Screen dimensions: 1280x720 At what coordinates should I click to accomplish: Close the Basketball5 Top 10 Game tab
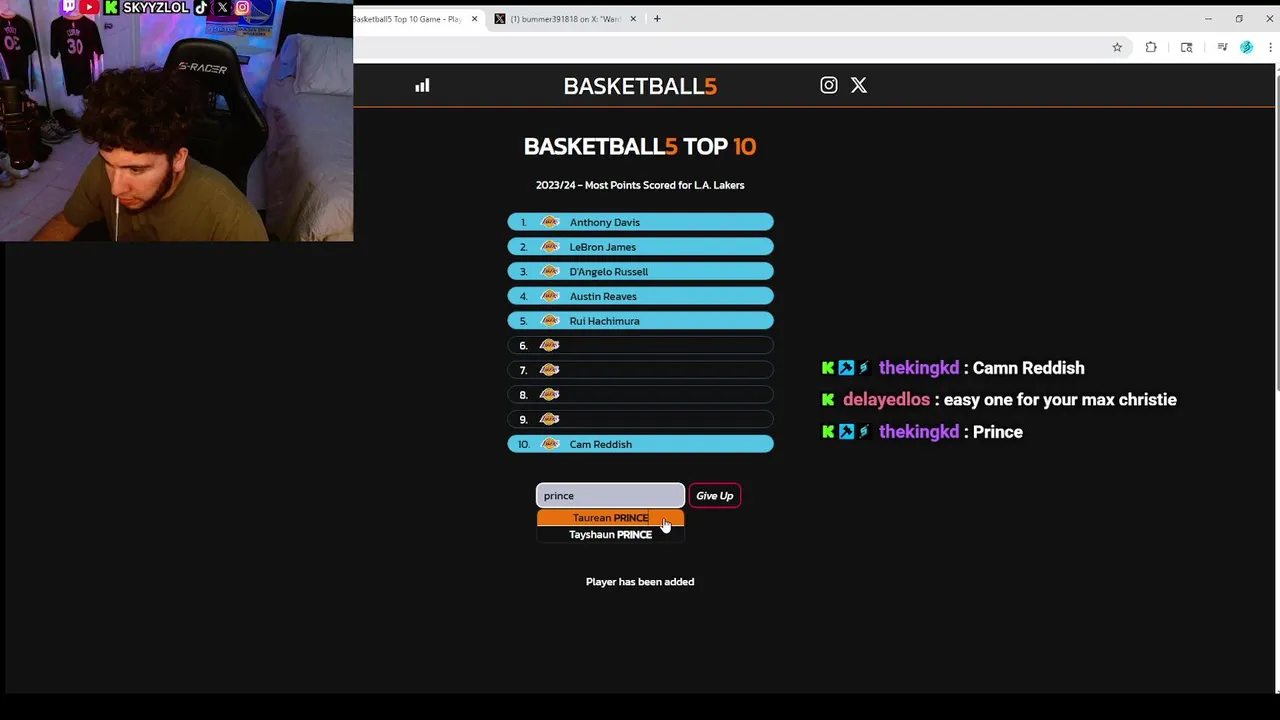pyautogui.click(x=474, y=19)
